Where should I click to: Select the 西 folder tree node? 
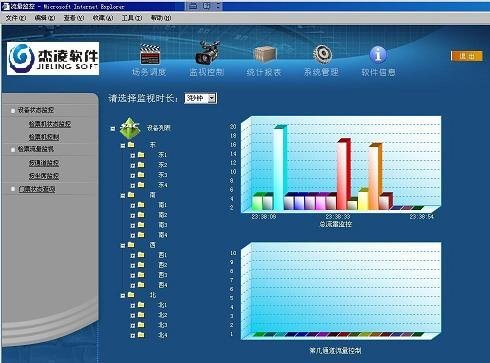tap(153, 245)
